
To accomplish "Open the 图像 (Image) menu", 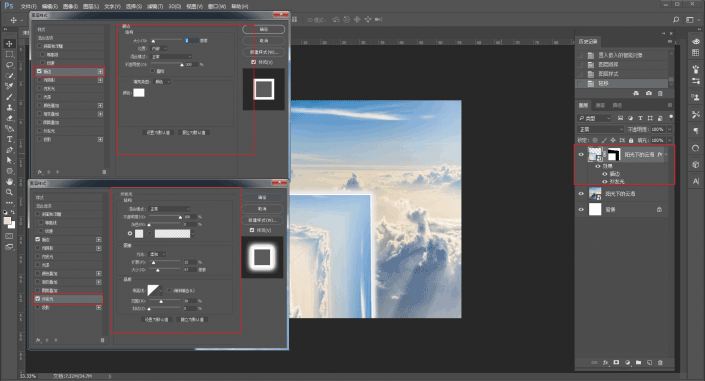I will (71, 6).
